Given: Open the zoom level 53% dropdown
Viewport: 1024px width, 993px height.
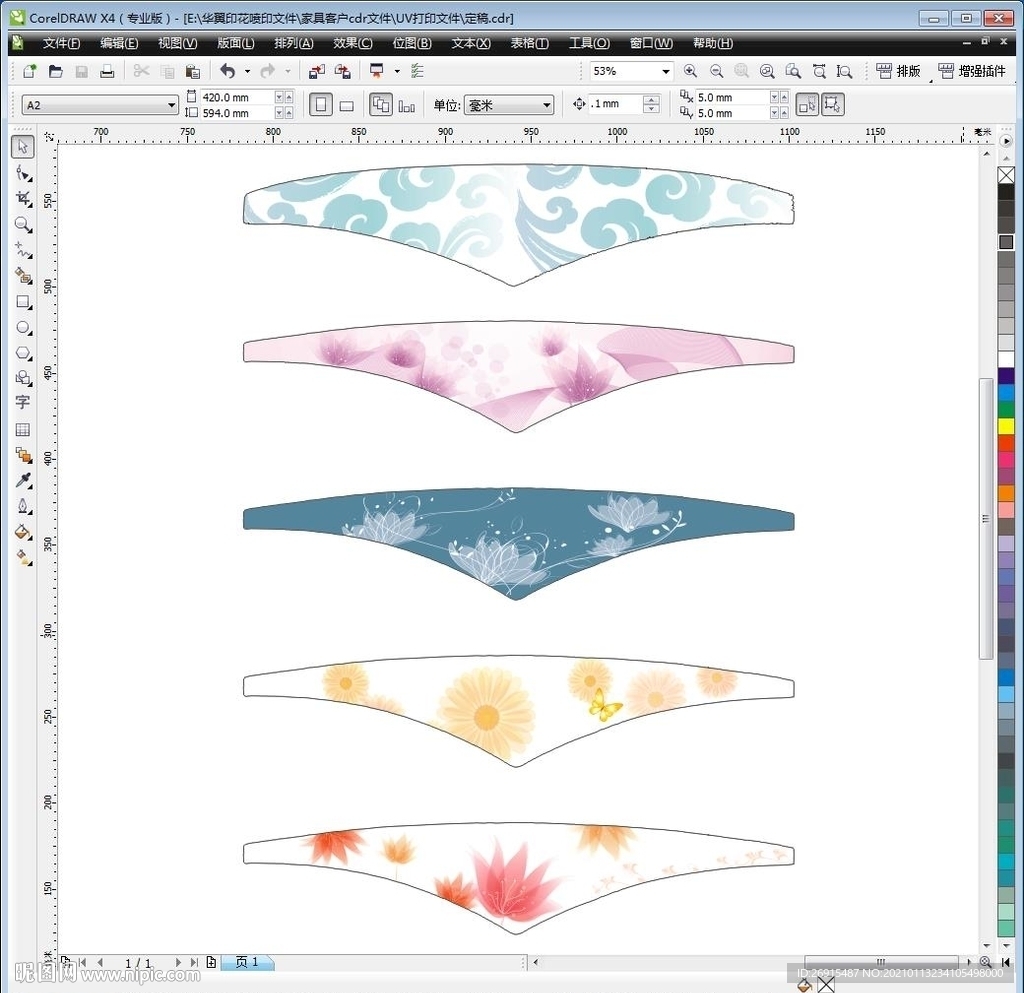Looking at the screenshot, I should [665, 71].
